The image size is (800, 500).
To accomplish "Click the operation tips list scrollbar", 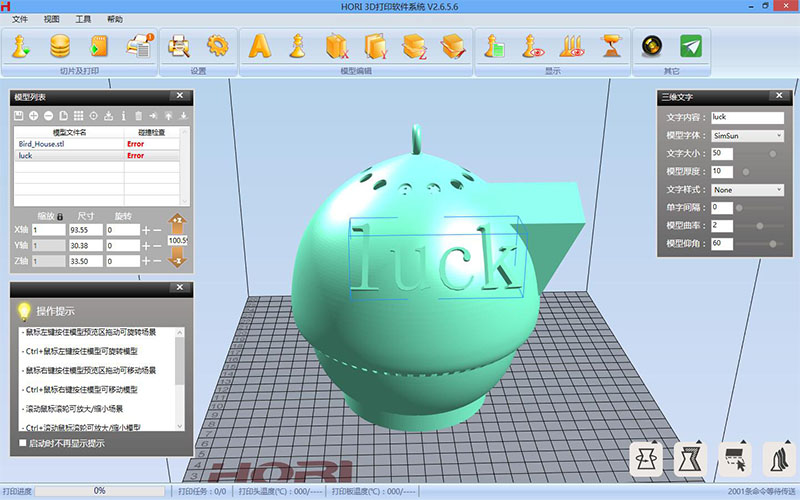I will (180, 379).
